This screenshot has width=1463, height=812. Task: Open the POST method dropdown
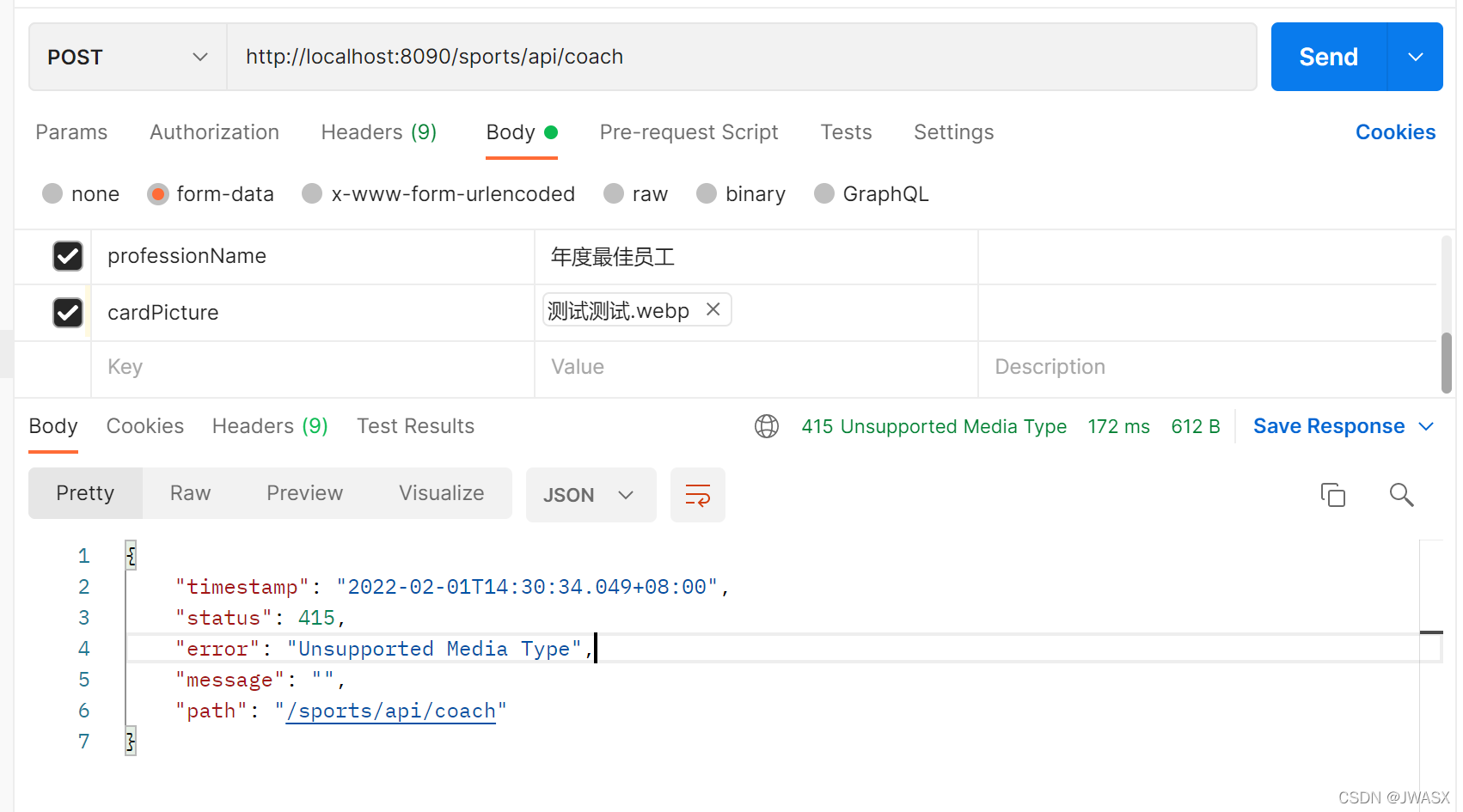[x=128, y=57]
